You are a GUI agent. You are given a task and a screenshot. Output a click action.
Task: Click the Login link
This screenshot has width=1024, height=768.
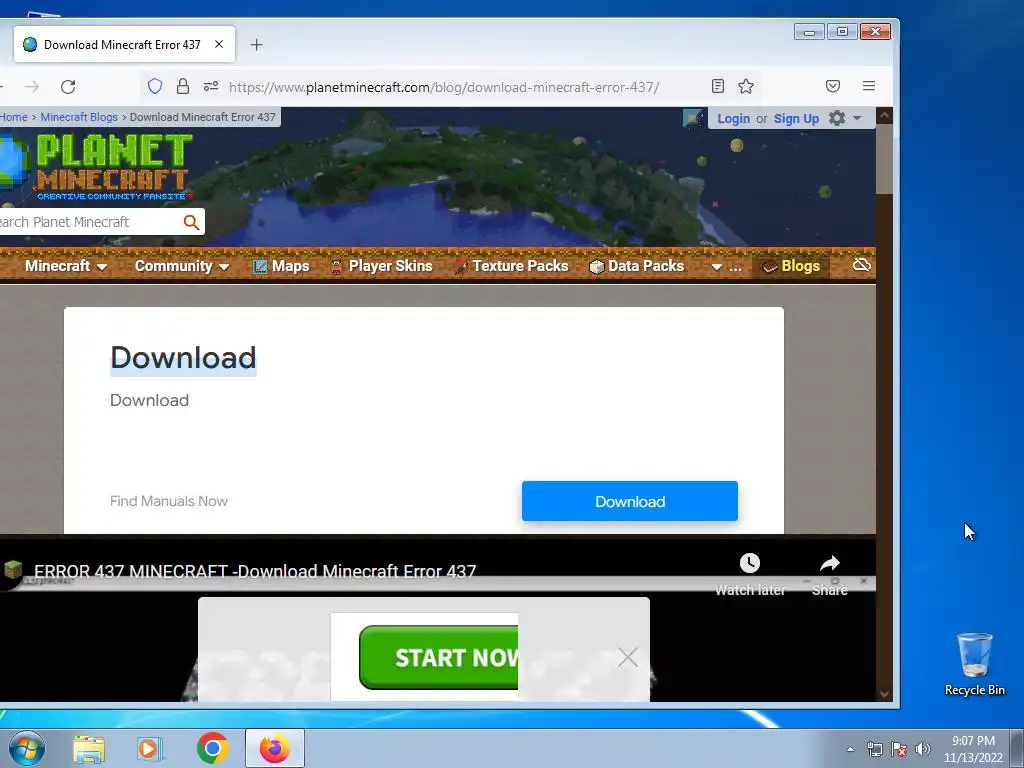click(x=733, y=119)
